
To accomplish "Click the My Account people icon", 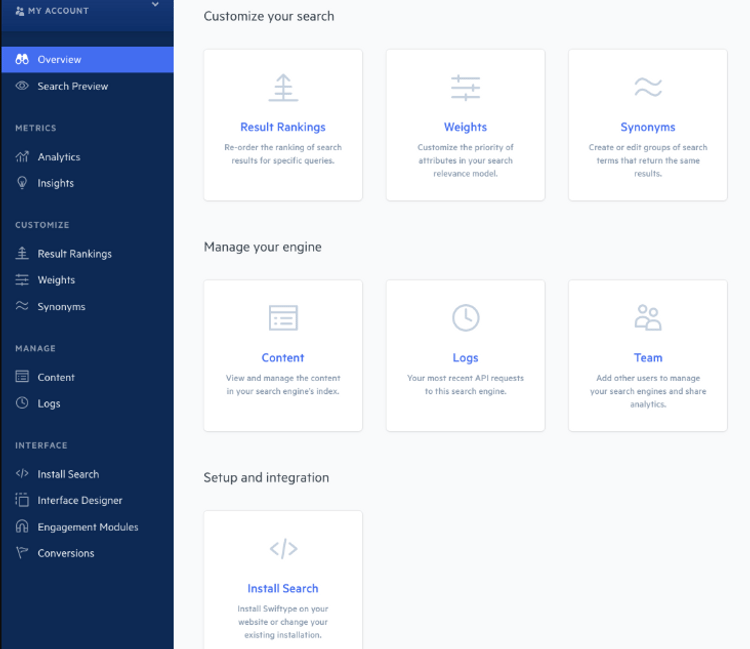I will (x=20, y=11).
